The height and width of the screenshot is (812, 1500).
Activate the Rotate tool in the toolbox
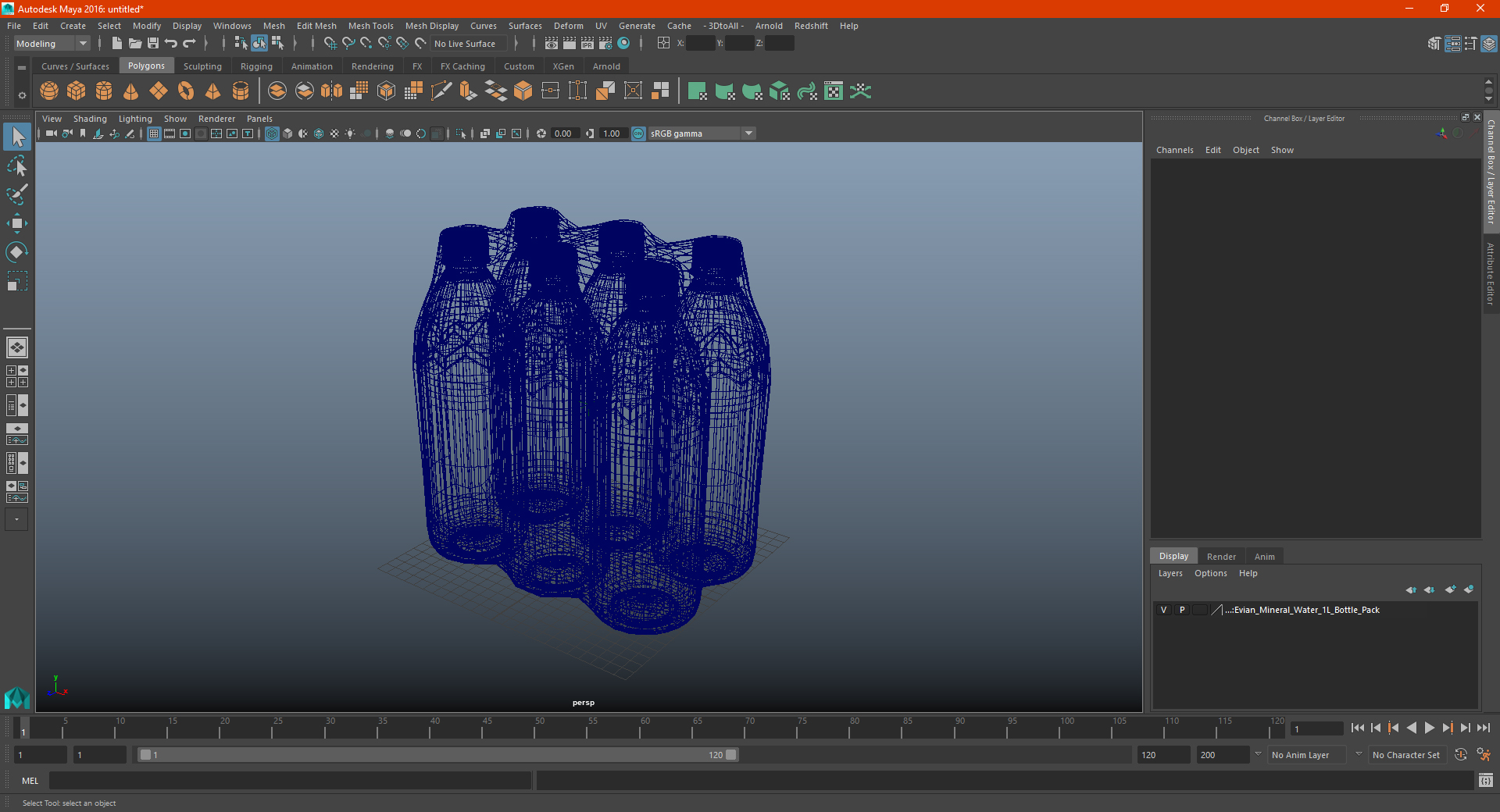17,252
